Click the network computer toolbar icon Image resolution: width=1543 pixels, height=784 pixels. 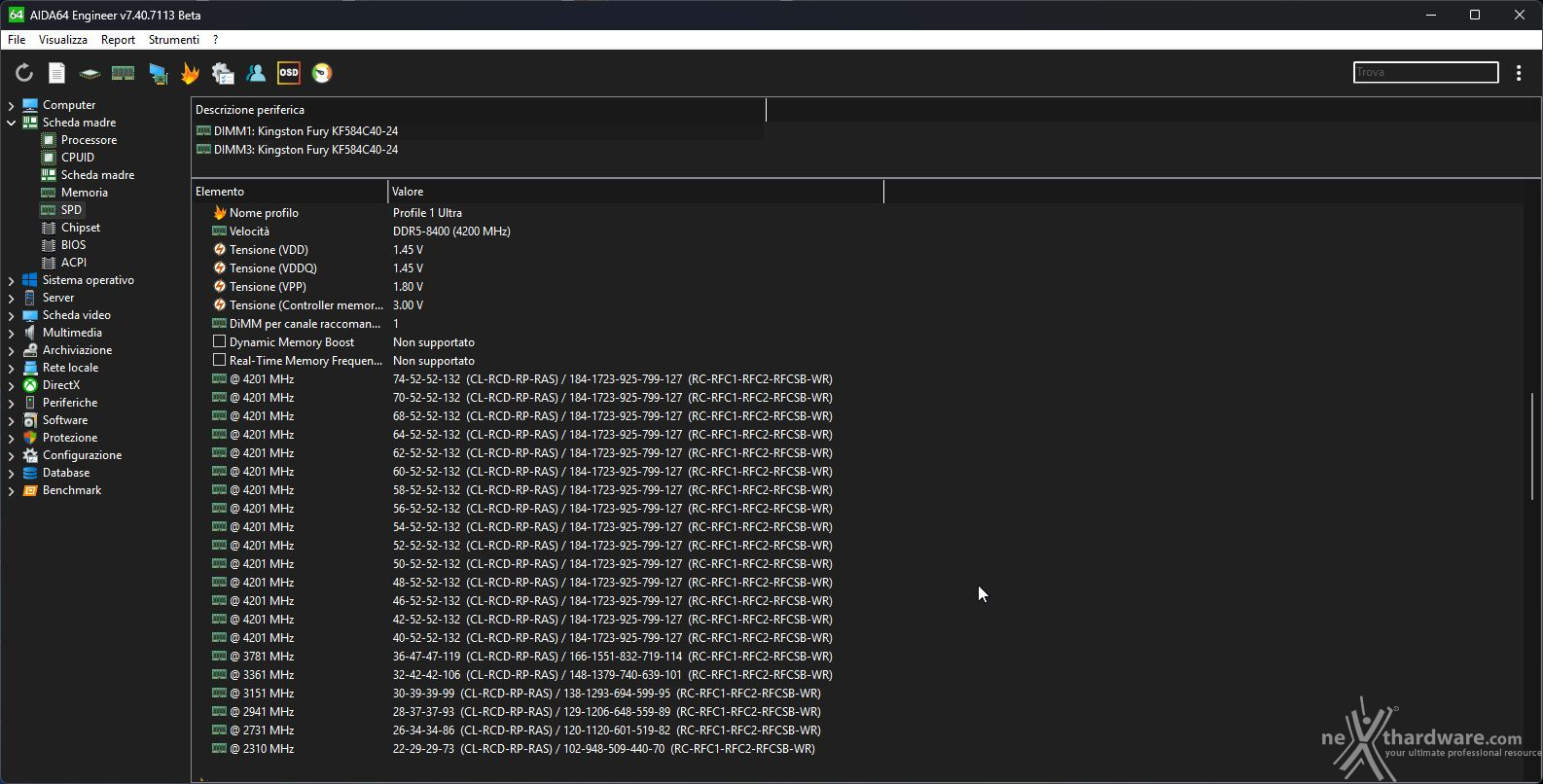(x=158, y=73)
